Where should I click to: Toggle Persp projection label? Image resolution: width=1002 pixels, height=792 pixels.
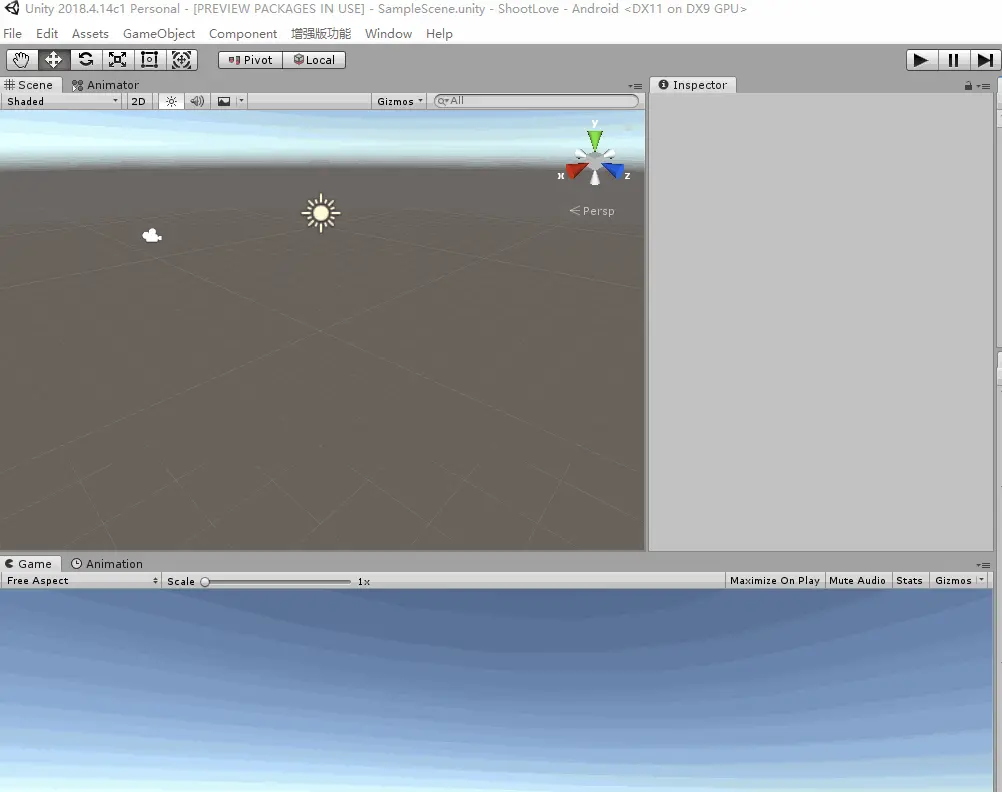(592, 211)
